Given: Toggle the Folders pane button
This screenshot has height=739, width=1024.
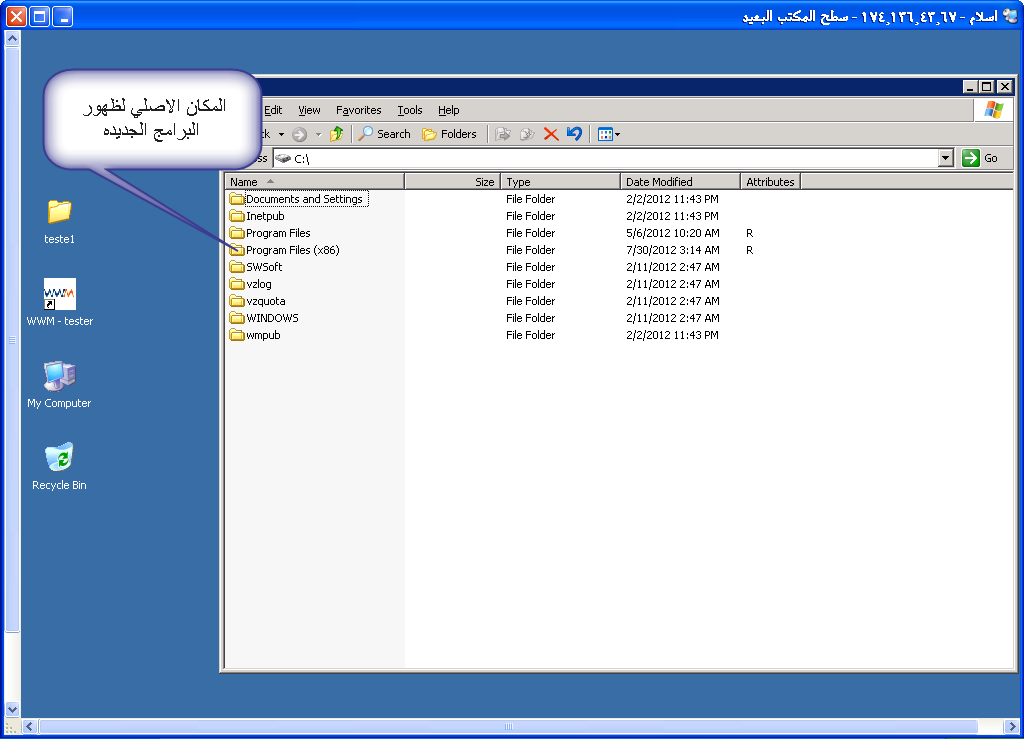Looking at the screenshot, I should point(449,134).
